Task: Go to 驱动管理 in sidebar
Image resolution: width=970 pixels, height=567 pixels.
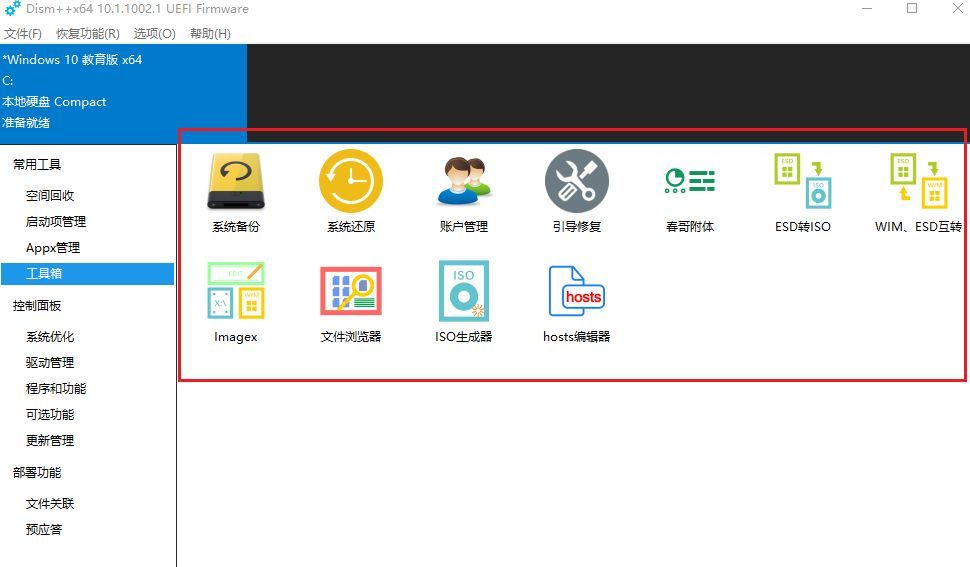Action: [x=50, y=362]
